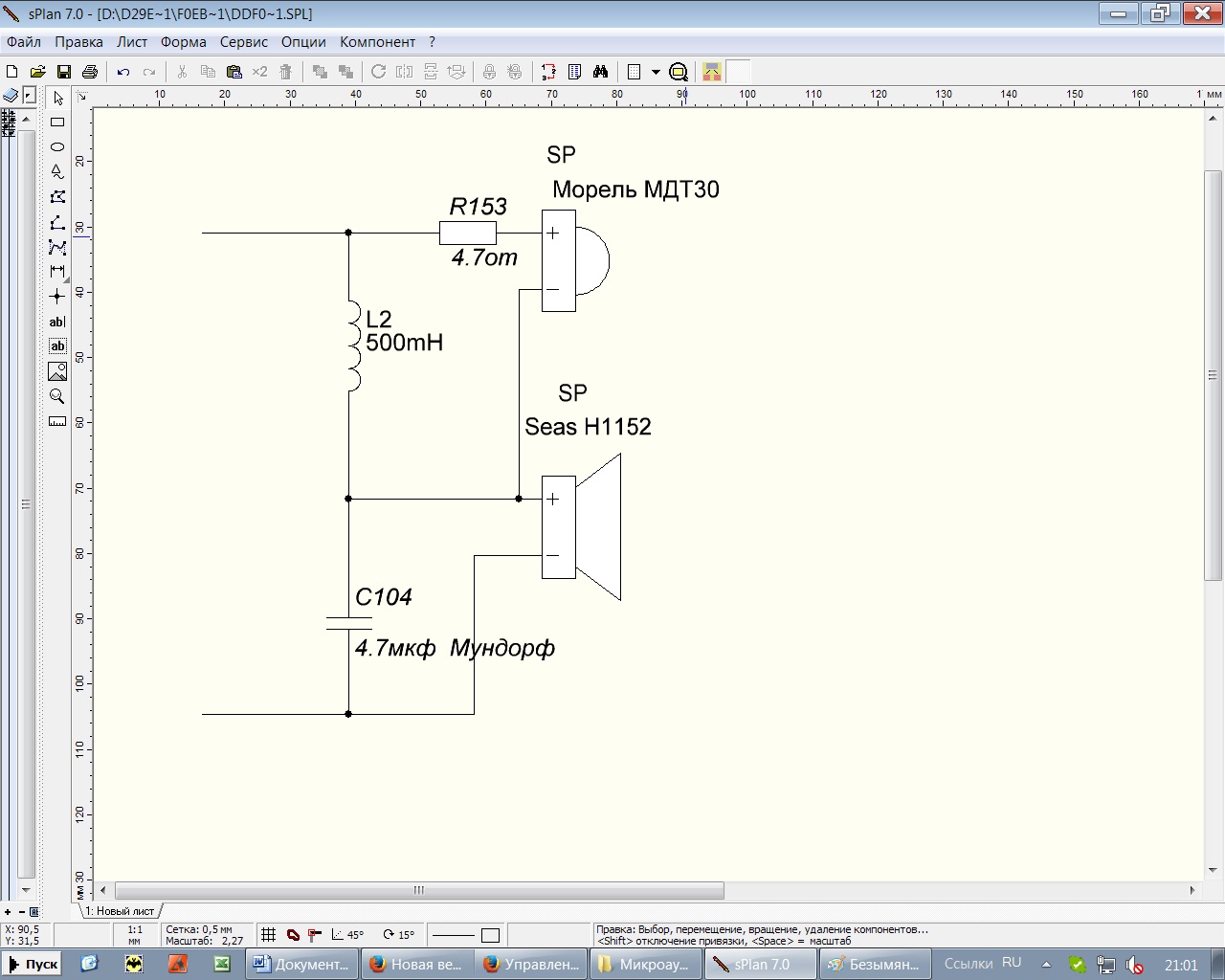
Task: Open the Форма menu
Action: pyautogui.click(x=184, y=42)
